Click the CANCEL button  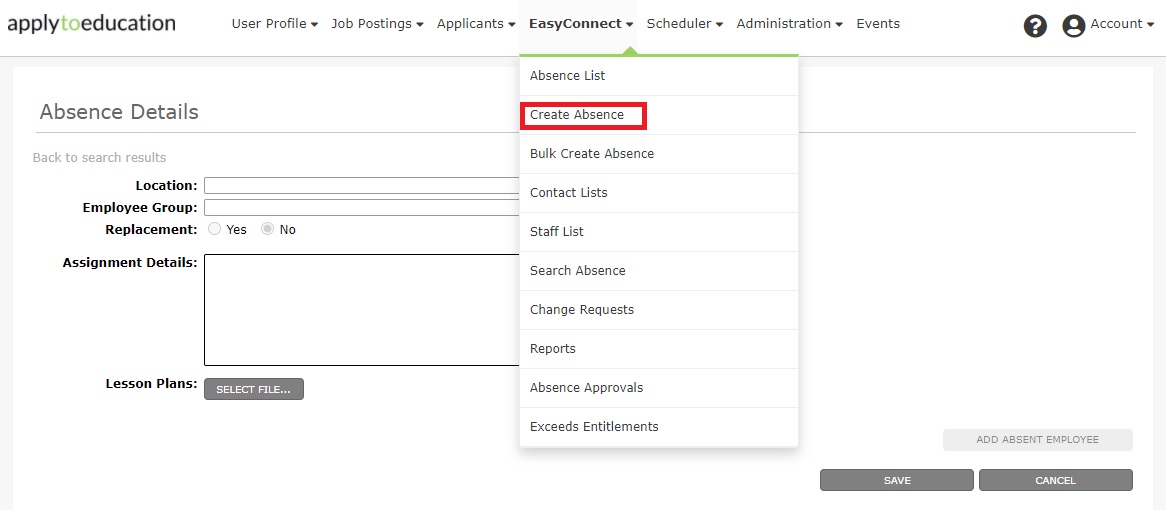point(1055,481)
